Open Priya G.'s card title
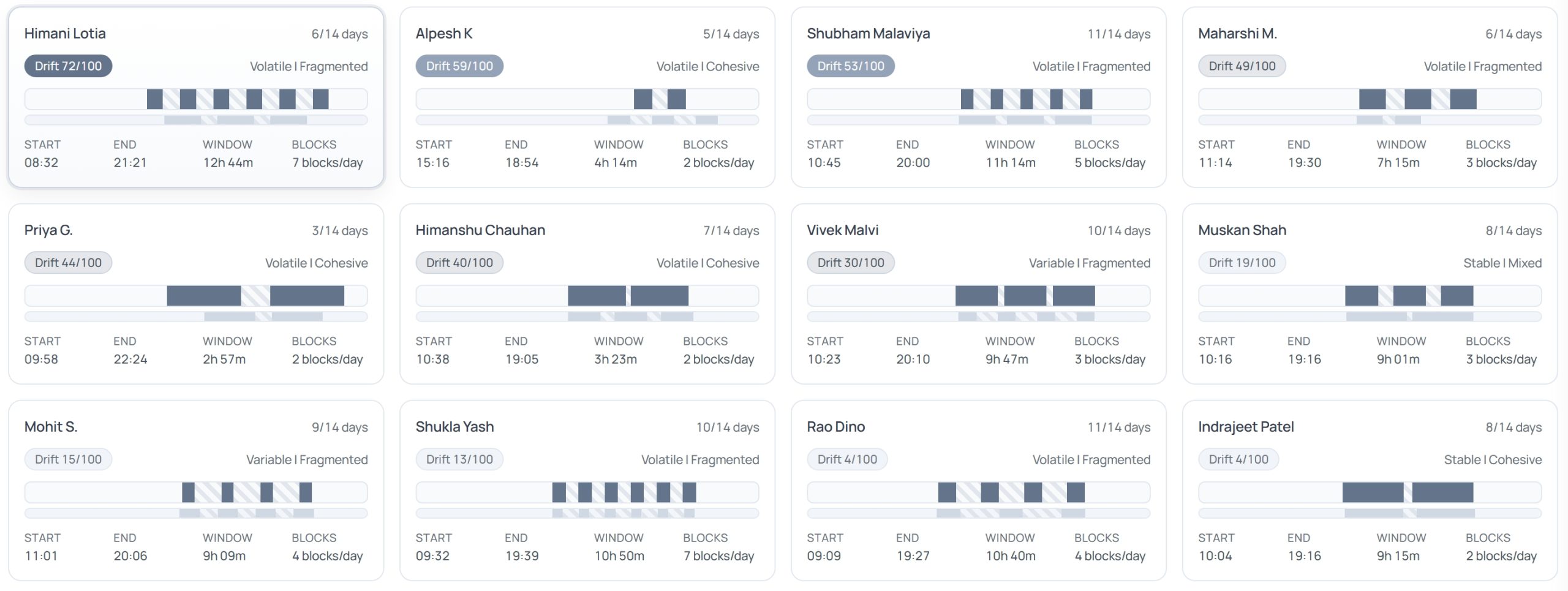The height and width of the screenshot is (591, 1568). click(48, 230)
